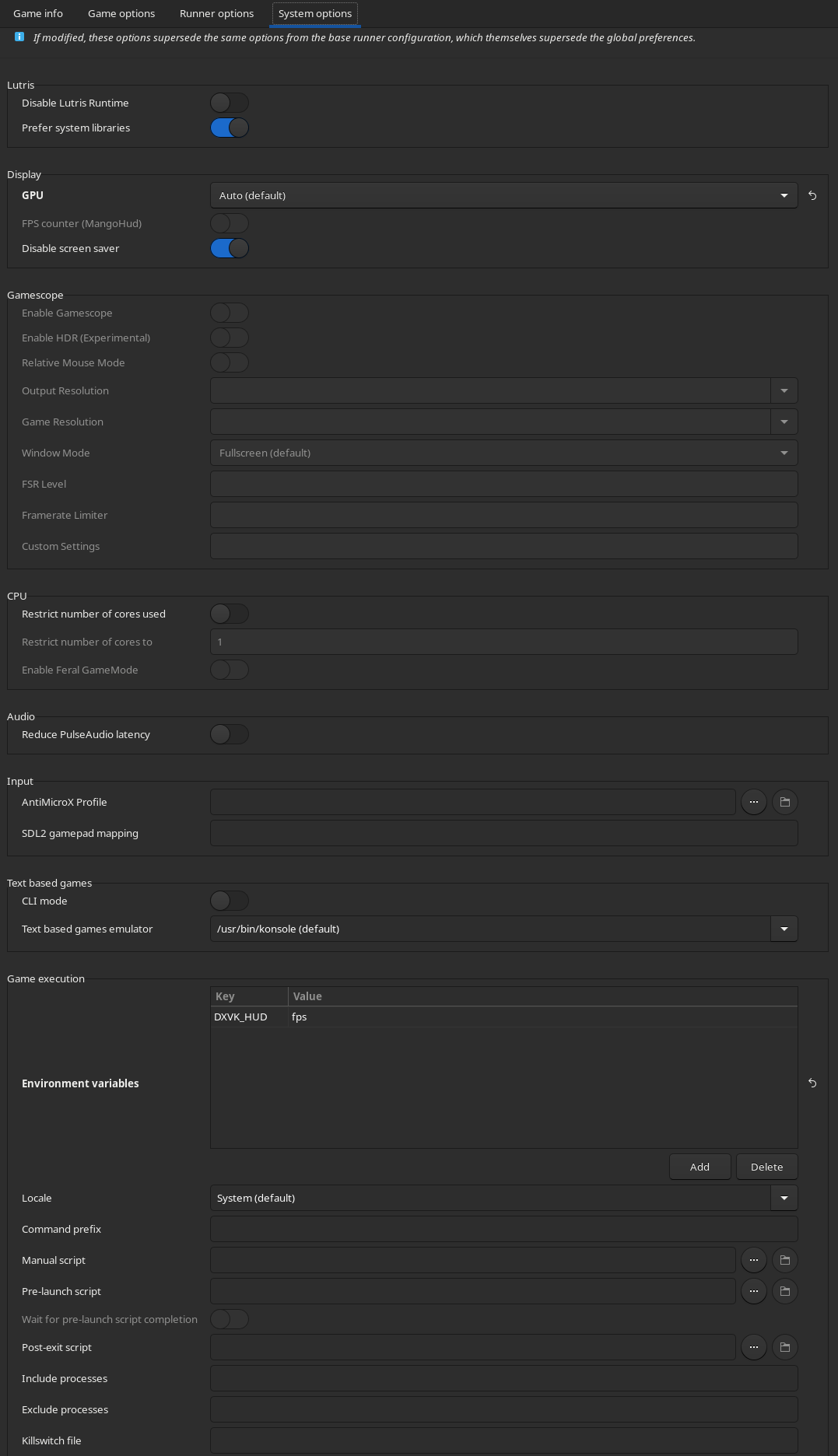
Task: Enable Restrict number of cores used
Action: 230,614
